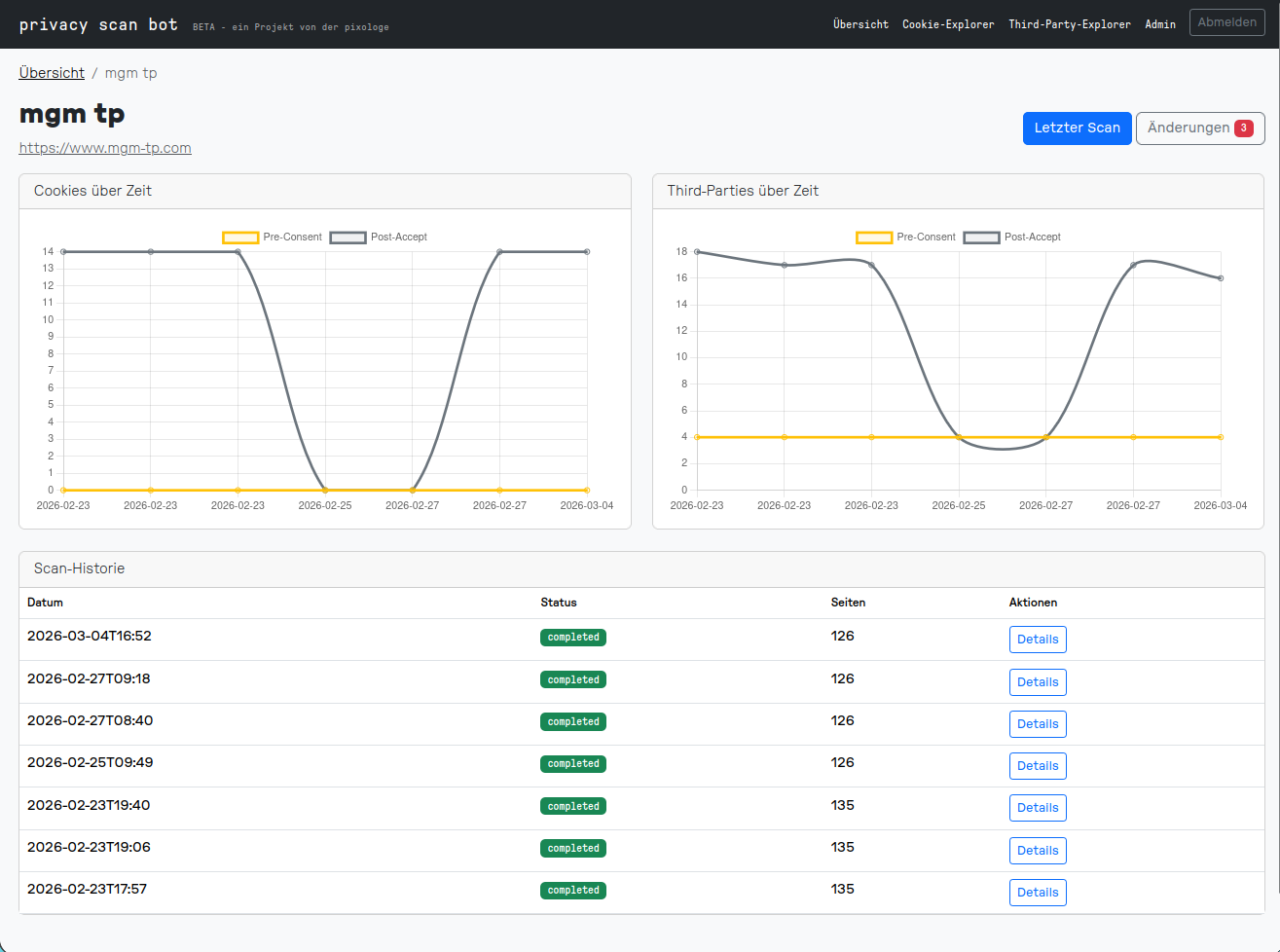Open Details for the 2026-02-27T09:18 scan
The image size is (1280, 952).
(x=1038, y=682)
